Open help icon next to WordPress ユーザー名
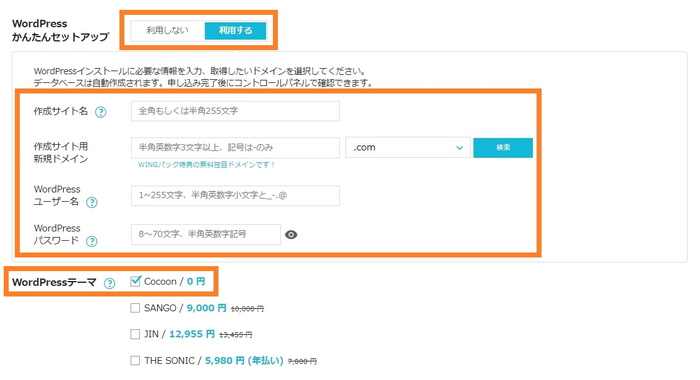Viewport: 700px width, 380px height. click(x=92, y=202)
